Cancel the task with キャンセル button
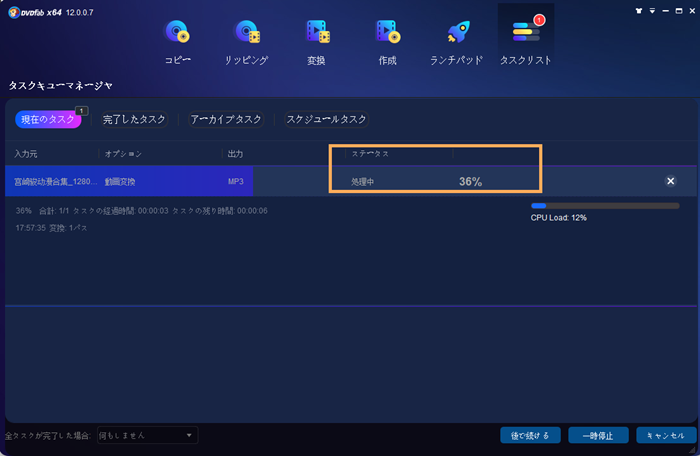Screen dimensions: 700x456 665,436
